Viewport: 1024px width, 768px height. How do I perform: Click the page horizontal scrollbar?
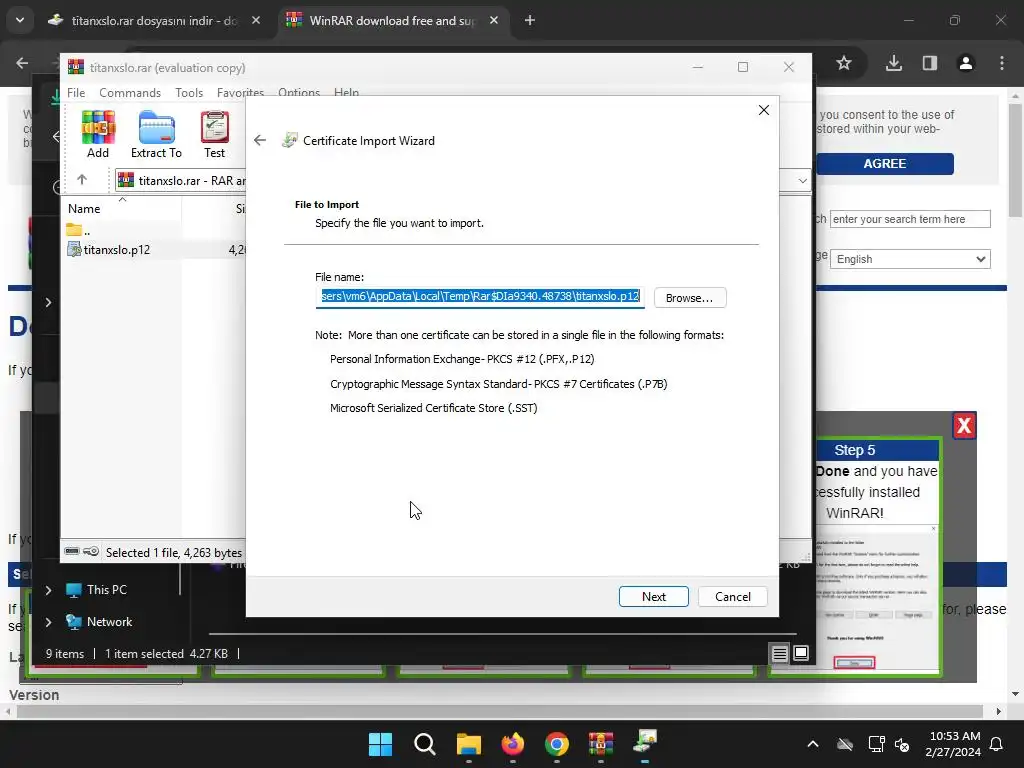pyautogui.click(x=500, y=711)
